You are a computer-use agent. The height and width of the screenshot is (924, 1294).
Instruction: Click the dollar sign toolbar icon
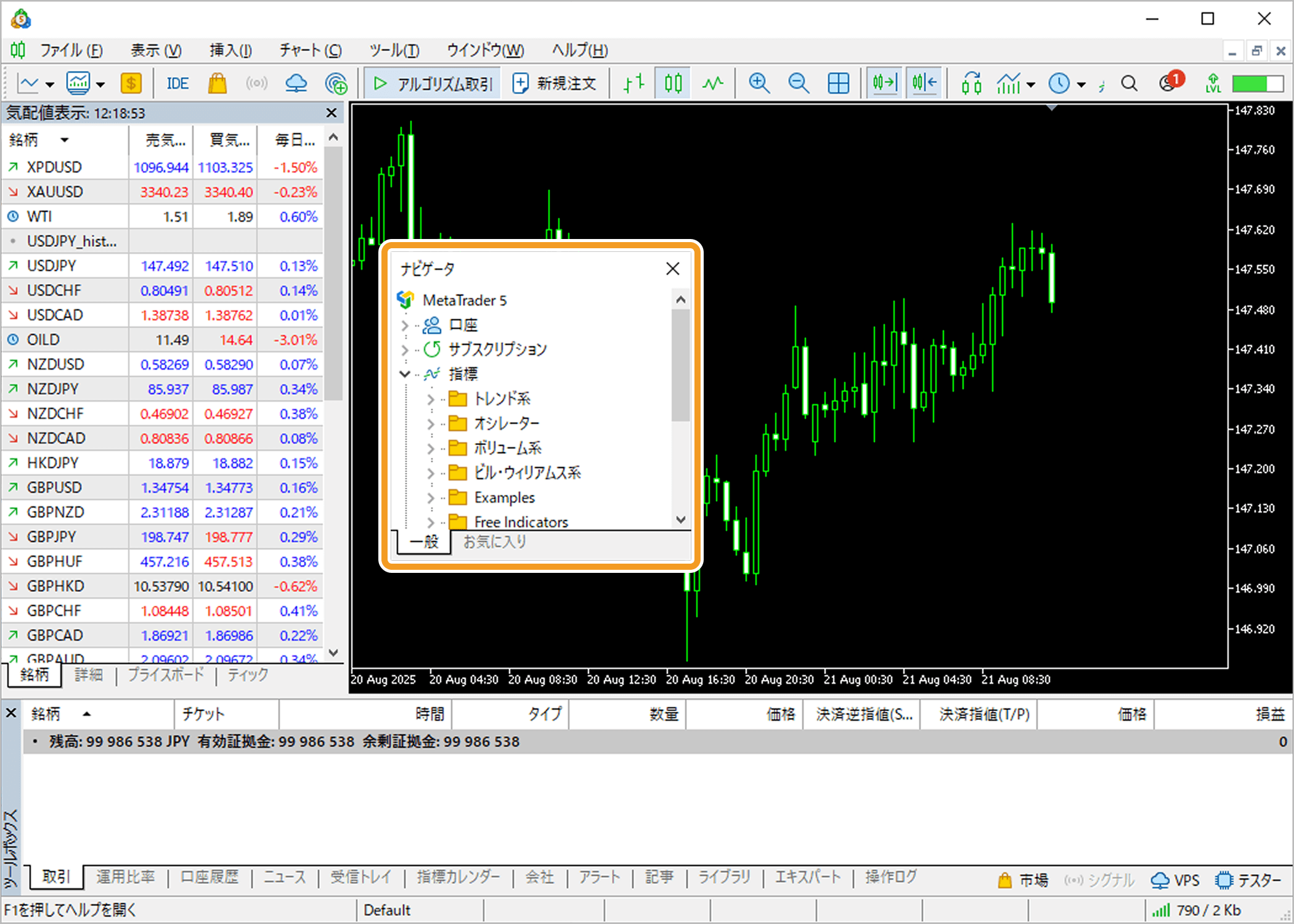point(131,83)
